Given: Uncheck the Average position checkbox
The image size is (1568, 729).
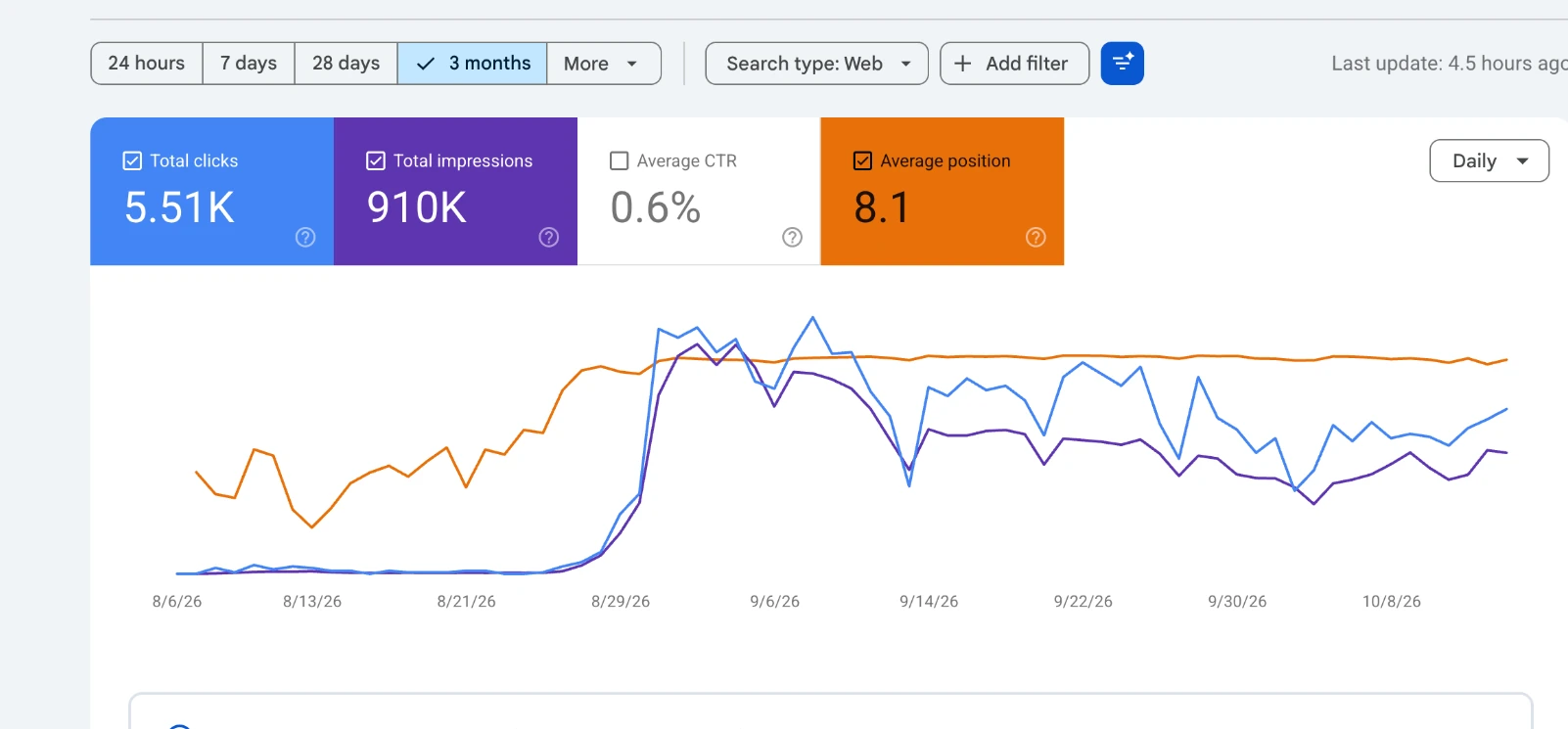Looking at the screenshot, I should [x=862, y=160].
